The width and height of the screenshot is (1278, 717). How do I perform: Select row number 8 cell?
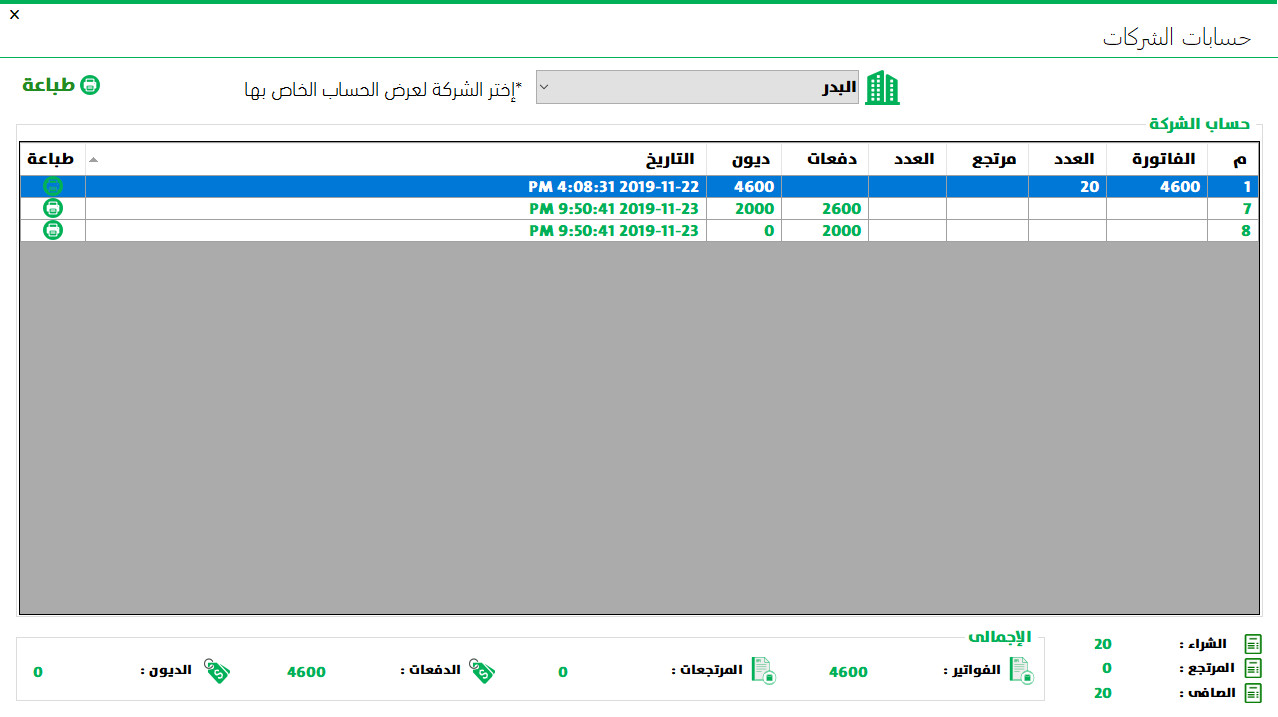pos(1233,231)
